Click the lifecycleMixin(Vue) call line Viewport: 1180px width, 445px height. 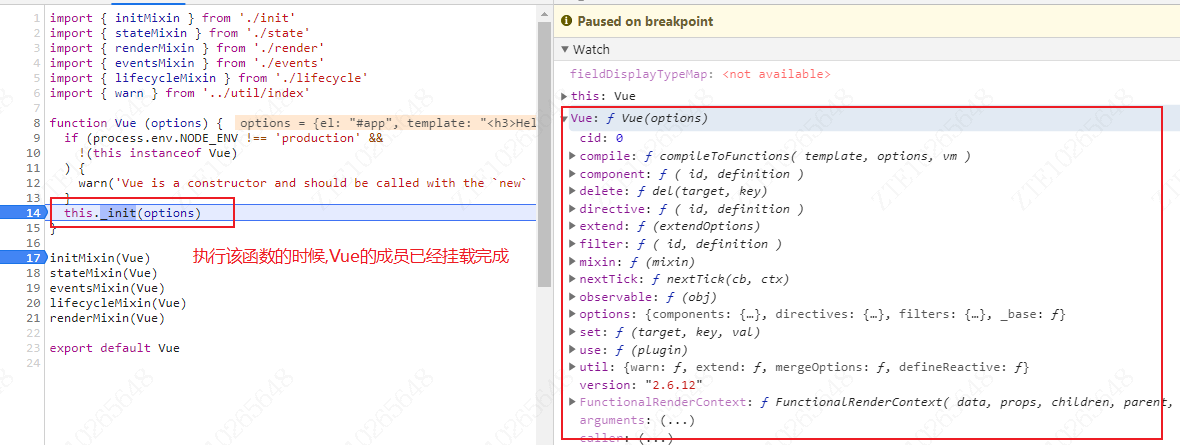pos(118,303)
